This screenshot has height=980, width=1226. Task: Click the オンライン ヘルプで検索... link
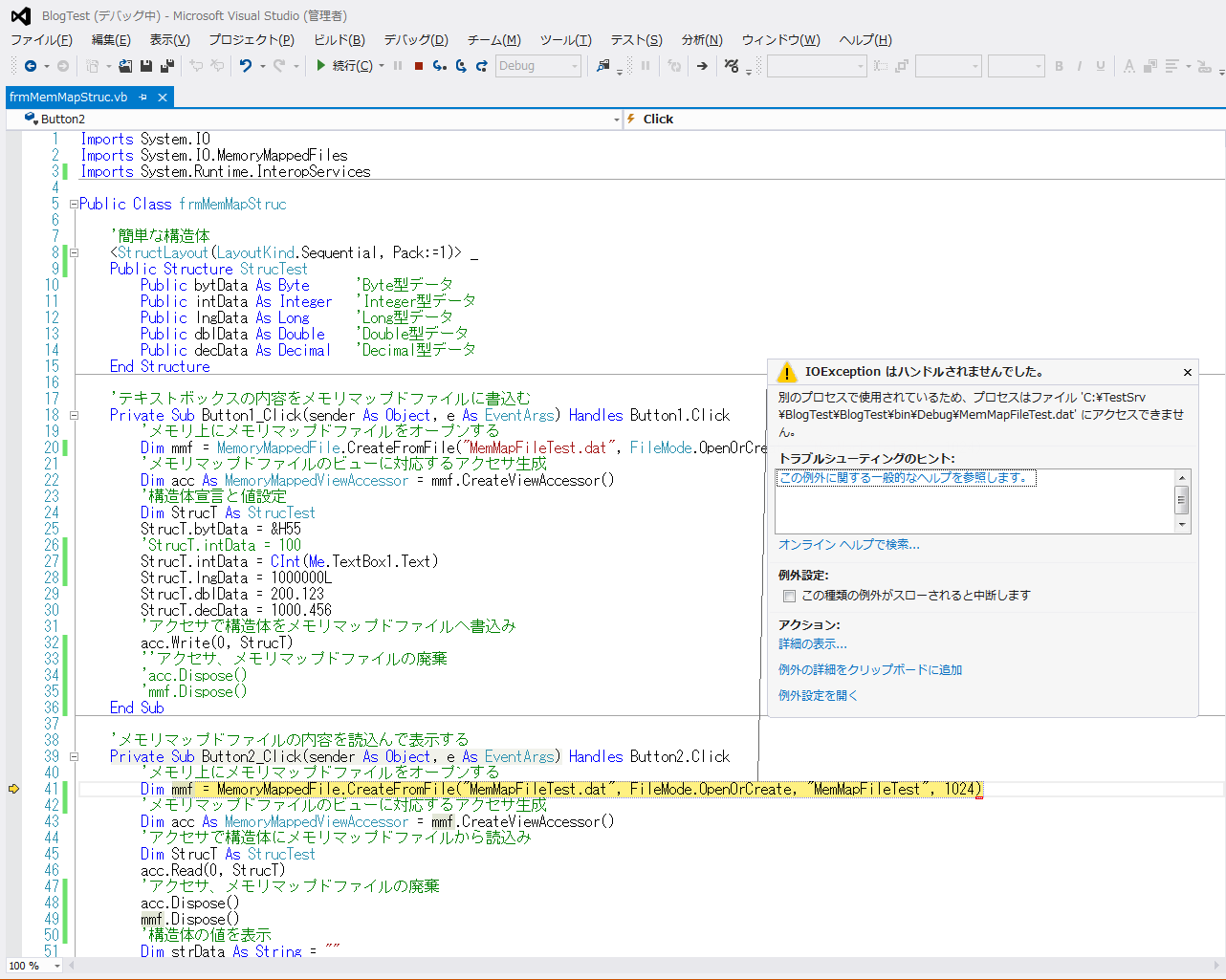coord(848,545)
